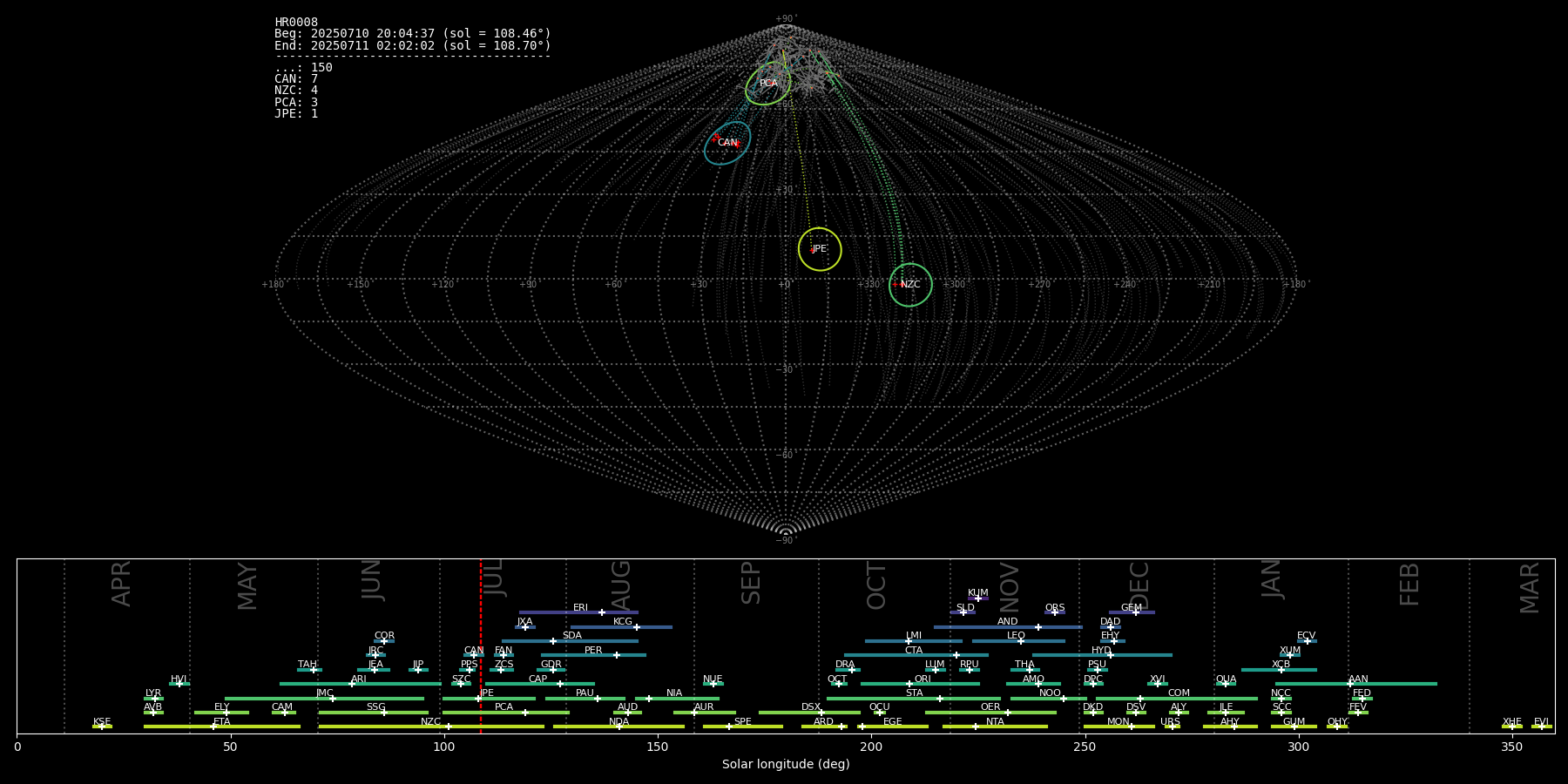Click the 'NZC: 4' count entry
Viewport: 1568px width, 784px height.
point(296,91)
